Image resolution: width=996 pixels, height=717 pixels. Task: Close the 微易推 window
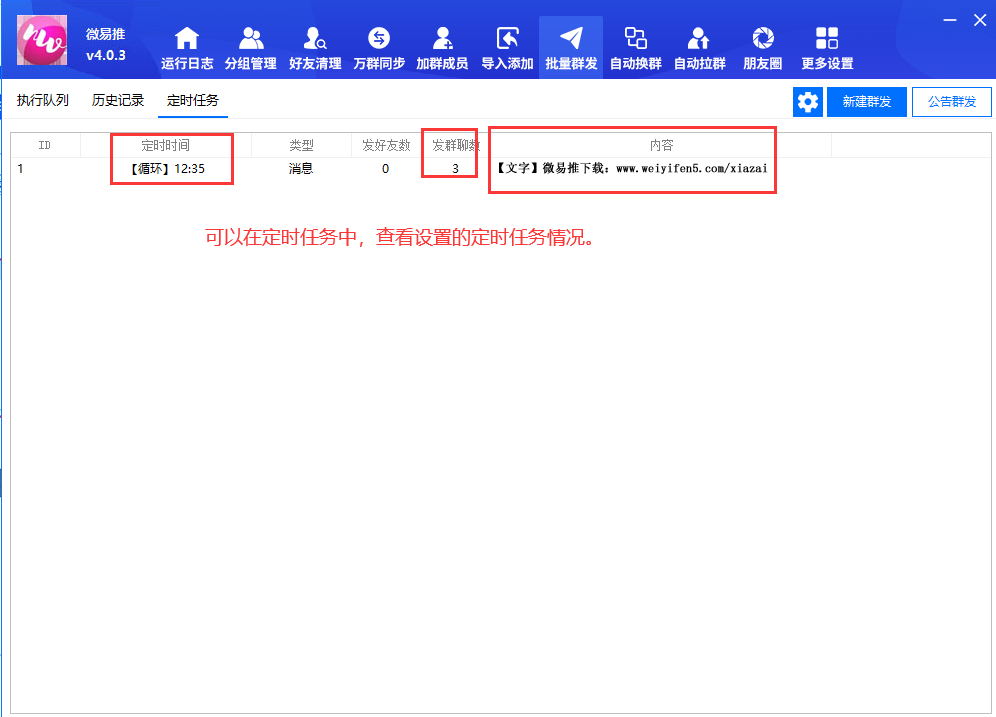(x=980, y=20)
